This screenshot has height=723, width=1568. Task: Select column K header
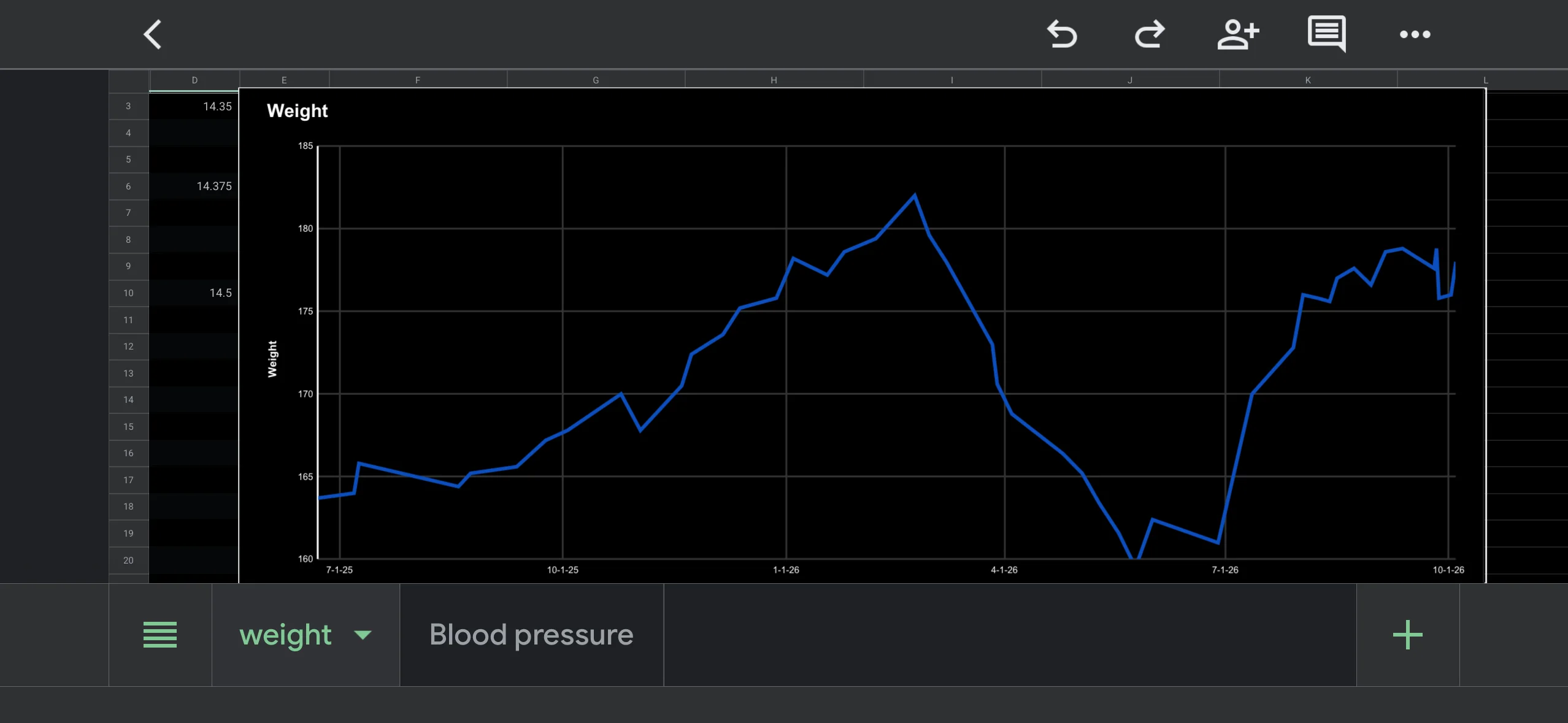pos(1308,80)
